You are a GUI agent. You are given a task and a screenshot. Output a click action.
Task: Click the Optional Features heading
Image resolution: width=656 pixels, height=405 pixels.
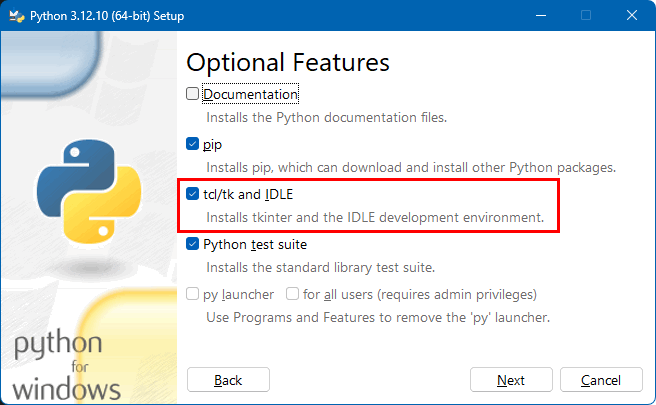(288, 63)
